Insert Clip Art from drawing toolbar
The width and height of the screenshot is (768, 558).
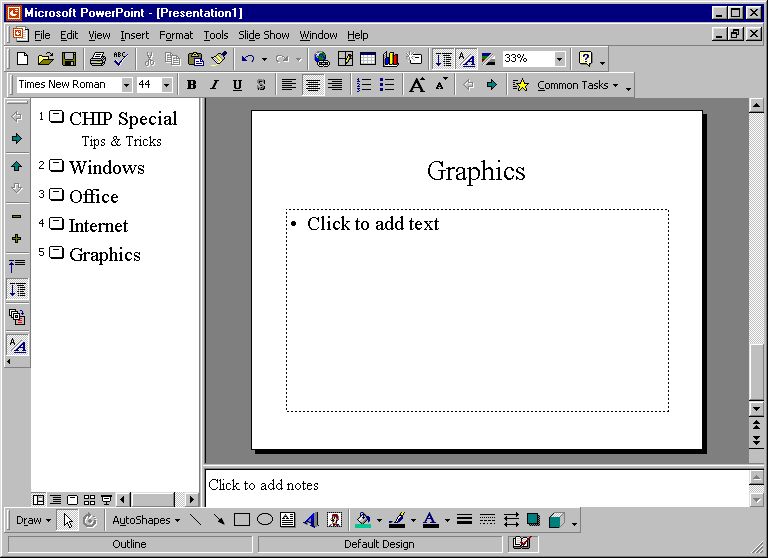pos(335,520)
